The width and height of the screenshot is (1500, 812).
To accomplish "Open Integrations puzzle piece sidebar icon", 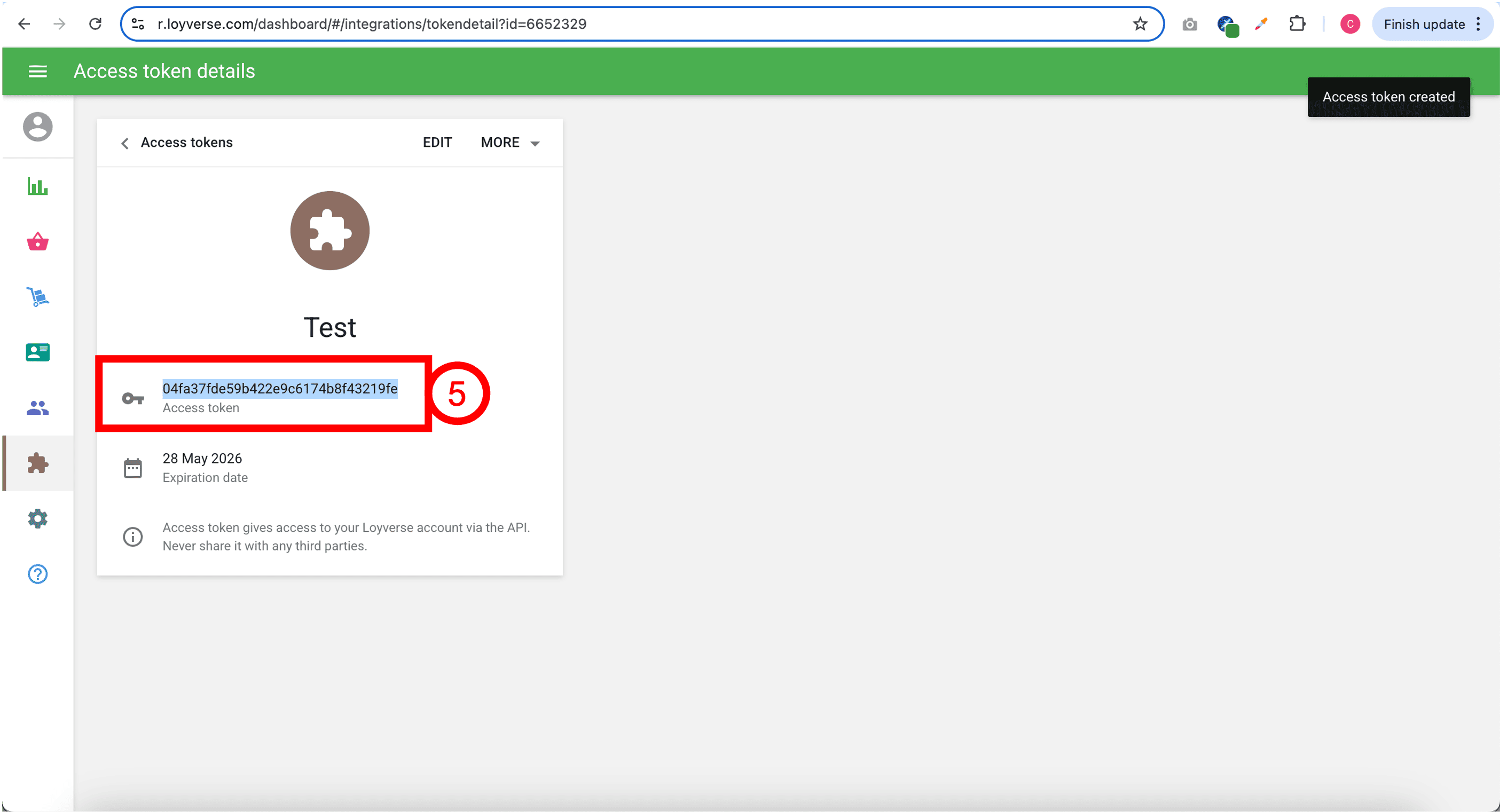I will 38,463.
